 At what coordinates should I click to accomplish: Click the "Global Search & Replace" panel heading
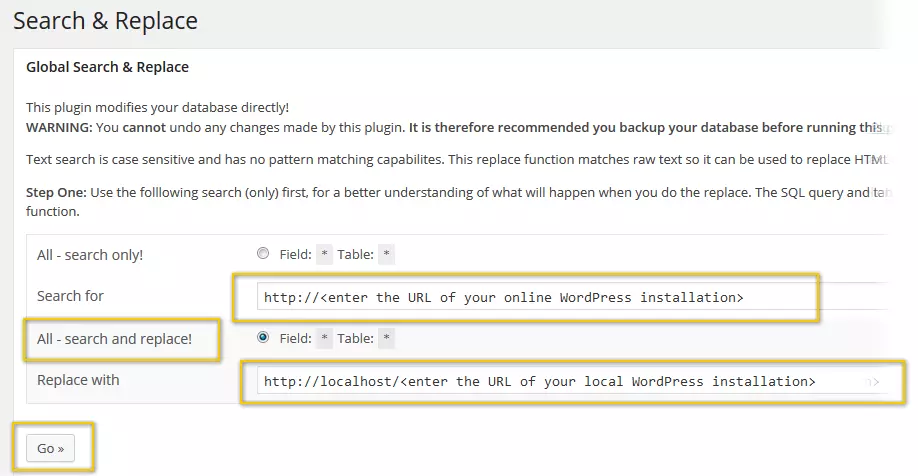pyautogui.click(x=107, y=67)
